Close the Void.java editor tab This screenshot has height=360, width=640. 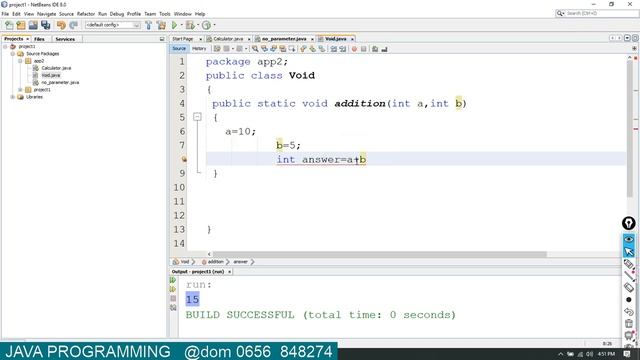[352, 39]
